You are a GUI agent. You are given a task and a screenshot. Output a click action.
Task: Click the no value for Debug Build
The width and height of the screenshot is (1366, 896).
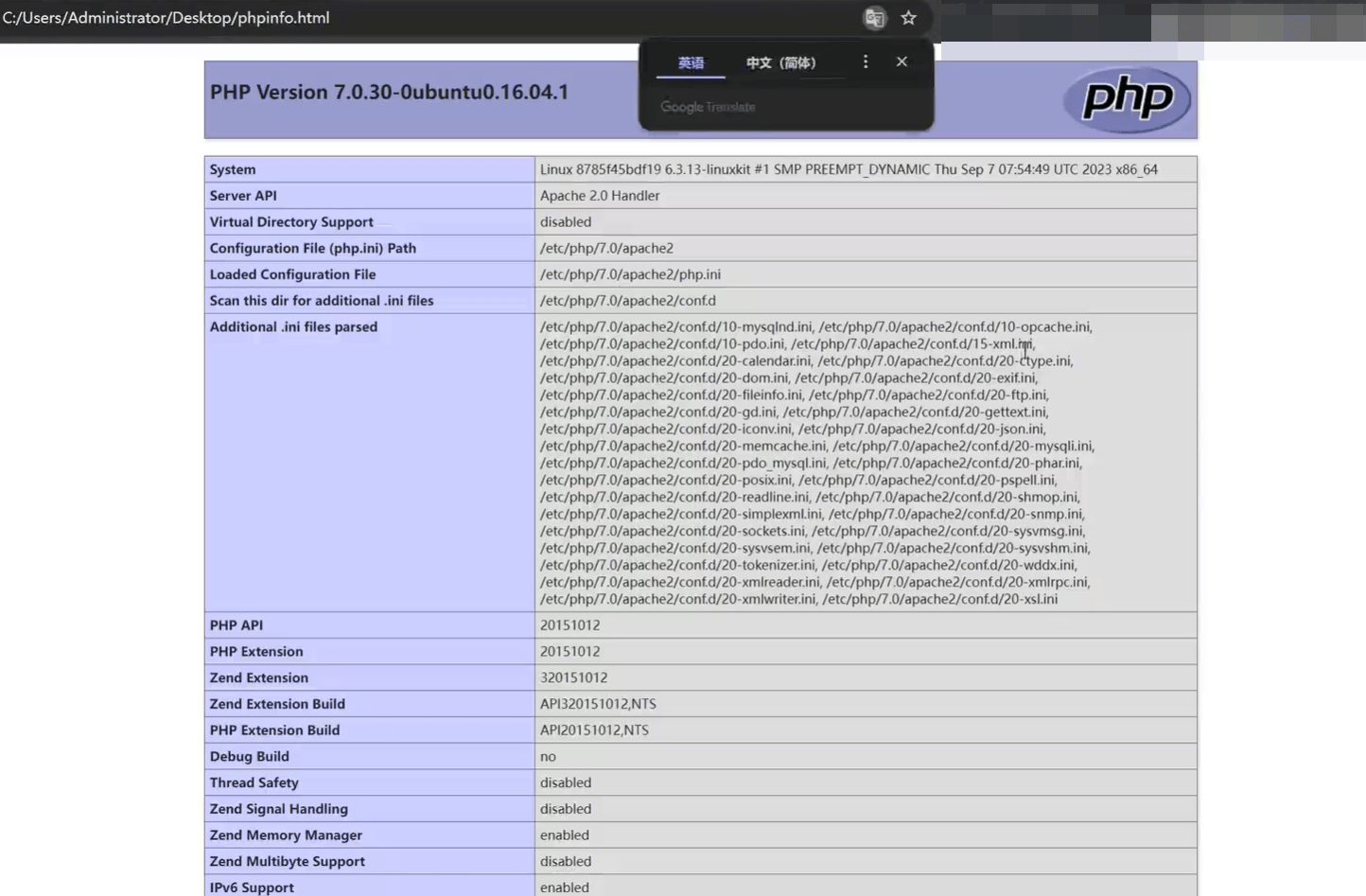click(548, 757)
